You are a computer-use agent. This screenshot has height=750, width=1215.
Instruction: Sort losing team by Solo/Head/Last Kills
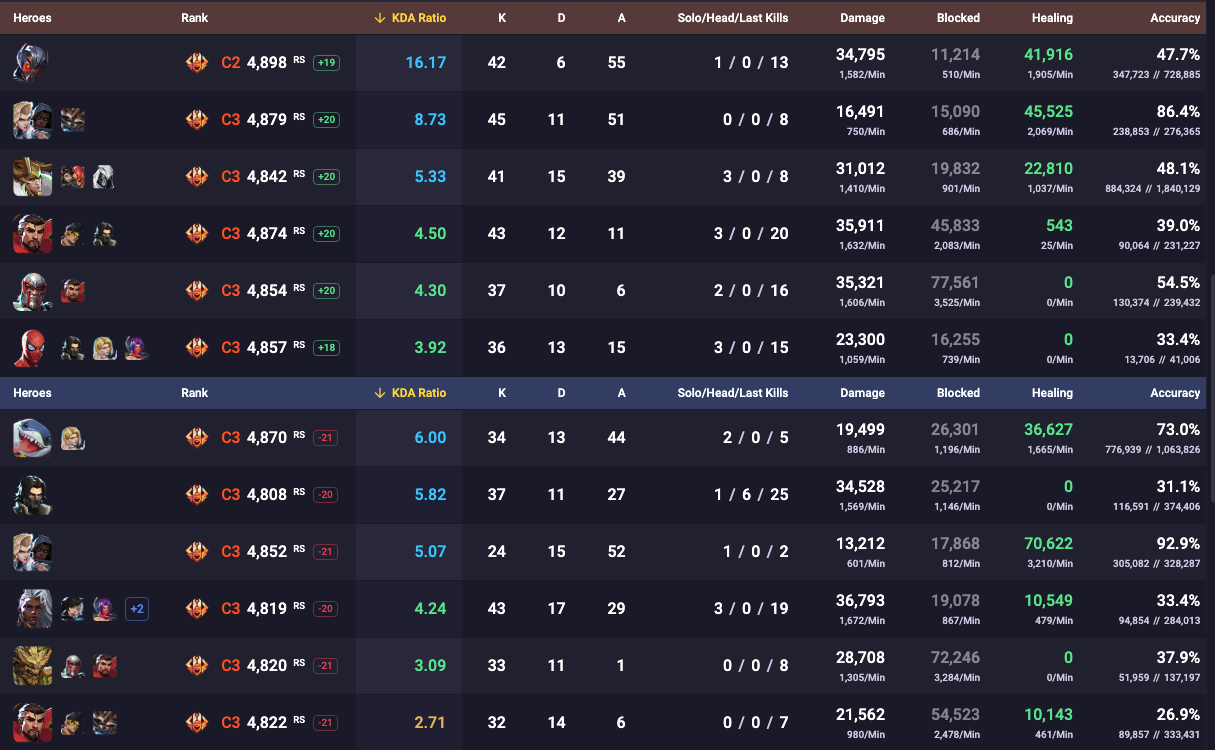(733, 393)
